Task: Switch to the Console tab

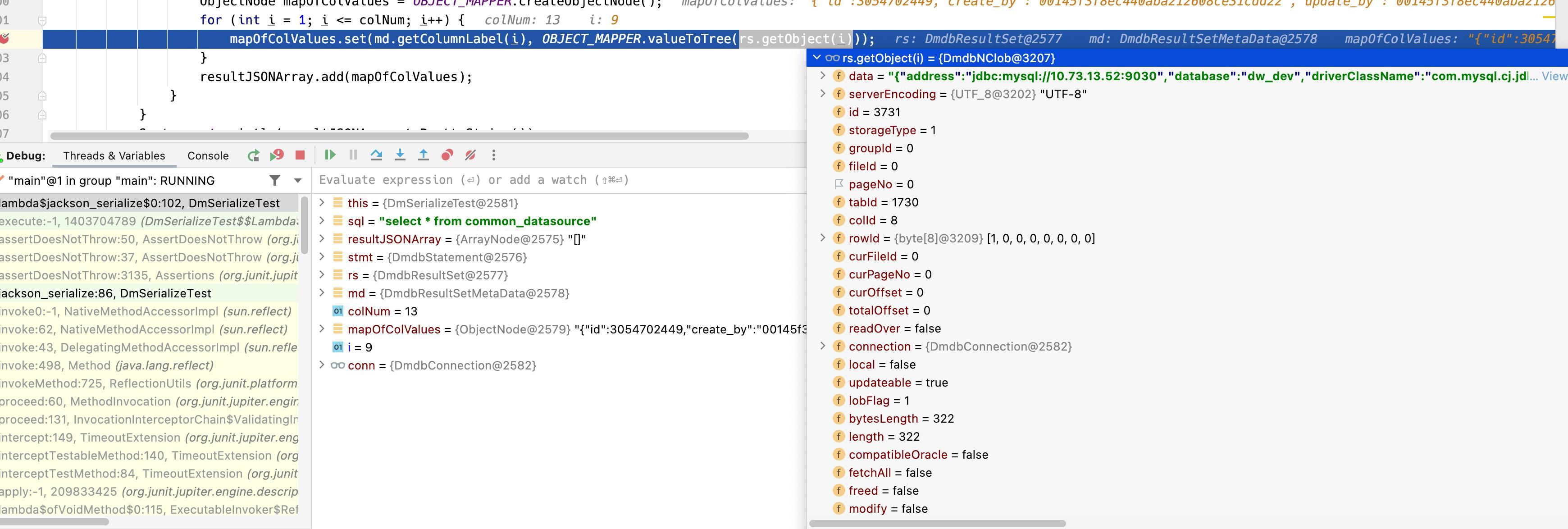Action: point(208,156)
